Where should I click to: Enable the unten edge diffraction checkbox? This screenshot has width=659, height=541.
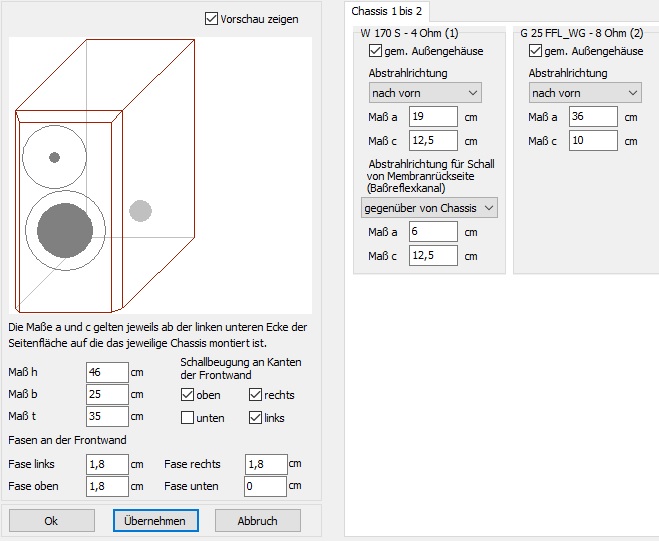(188, 418)
